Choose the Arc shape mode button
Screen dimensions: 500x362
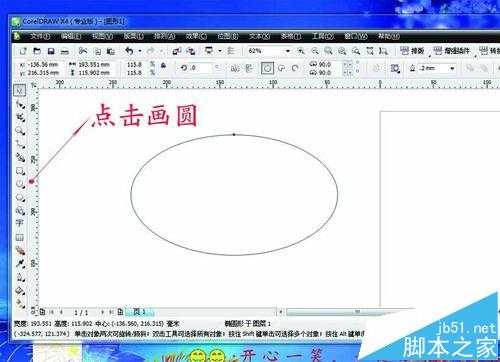tap(295, 68)
